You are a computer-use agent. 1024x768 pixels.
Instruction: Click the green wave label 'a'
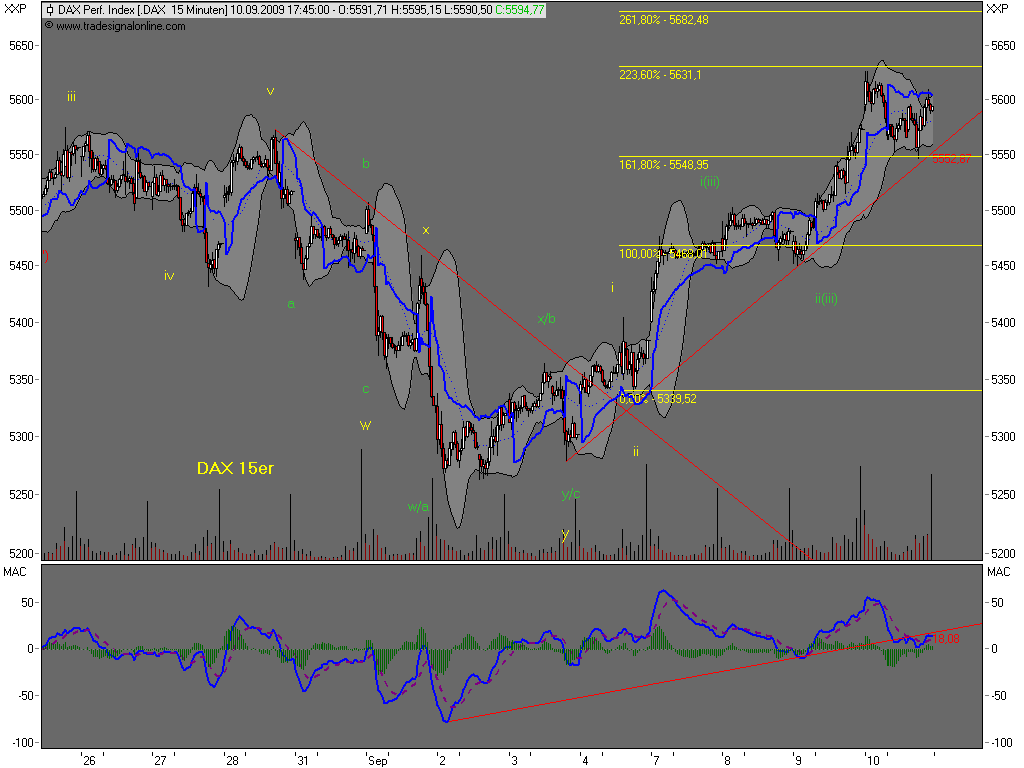(x=291, y=304)
